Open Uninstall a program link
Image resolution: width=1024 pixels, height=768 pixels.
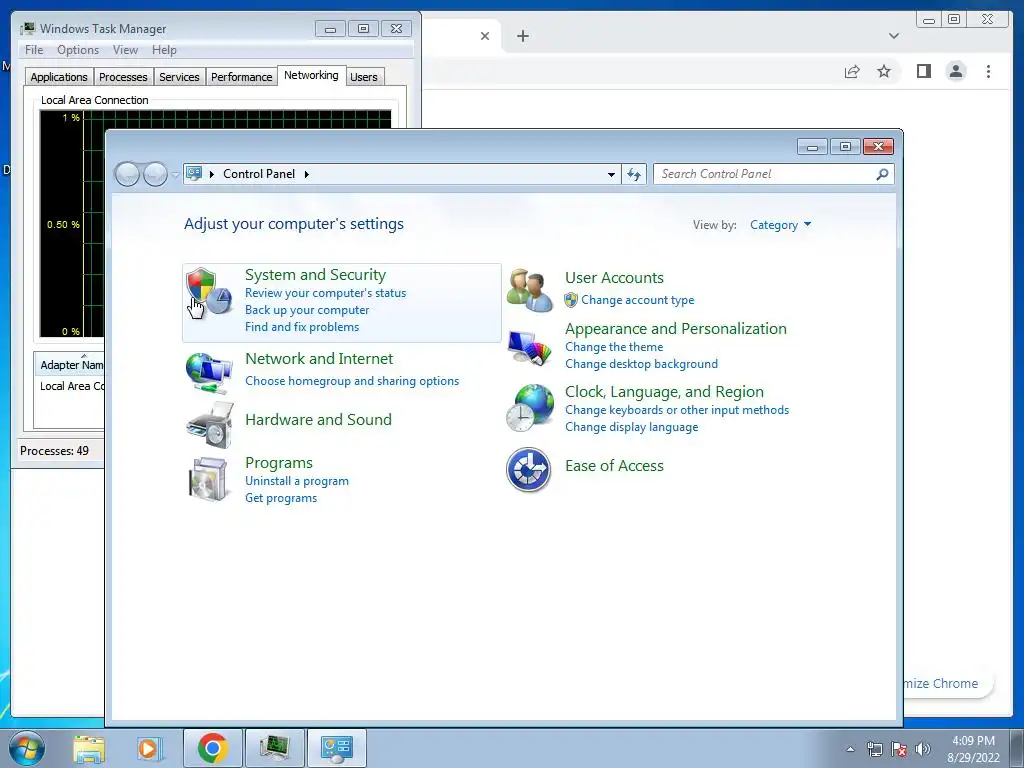296,481
